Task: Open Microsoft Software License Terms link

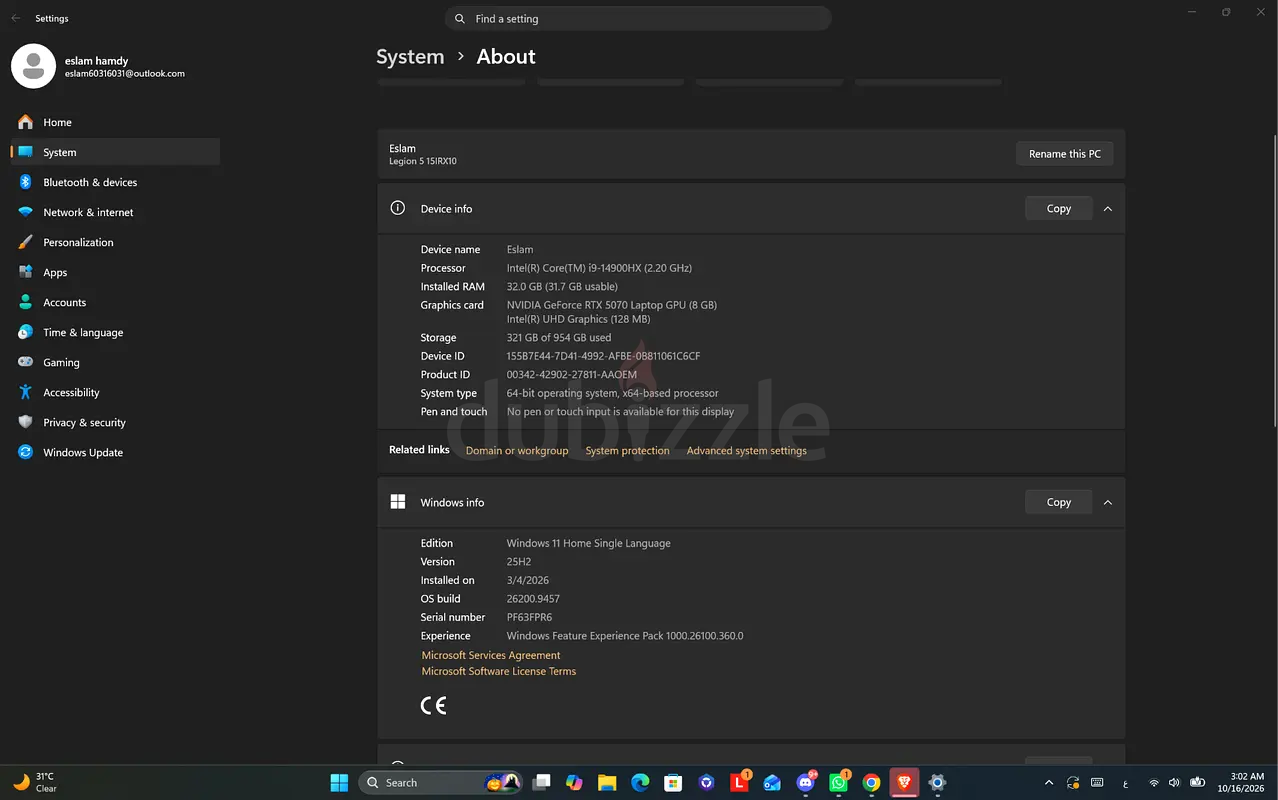Action: point(498,672)
